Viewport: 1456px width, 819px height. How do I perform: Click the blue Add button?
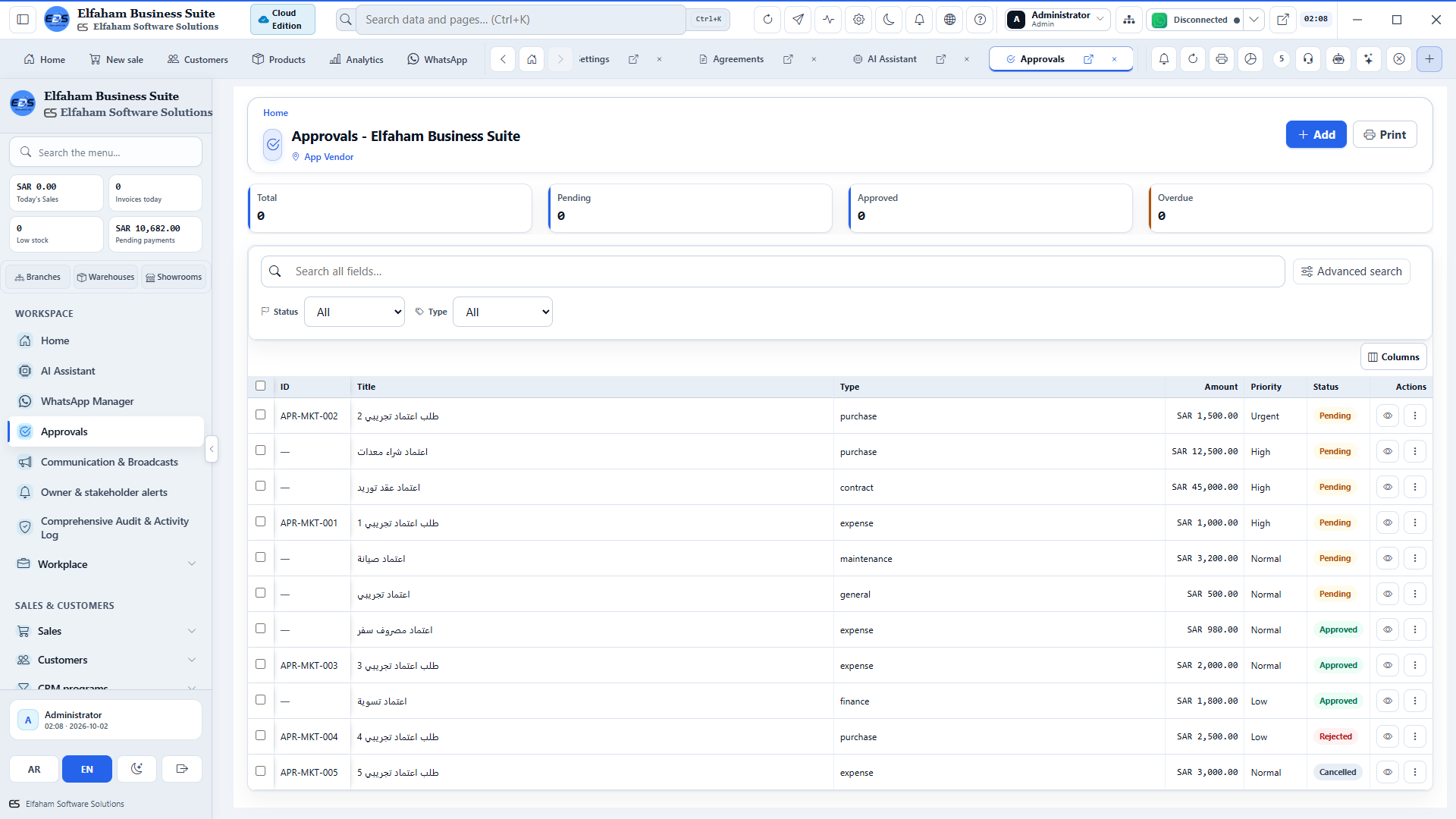[x=1316, y=134]
